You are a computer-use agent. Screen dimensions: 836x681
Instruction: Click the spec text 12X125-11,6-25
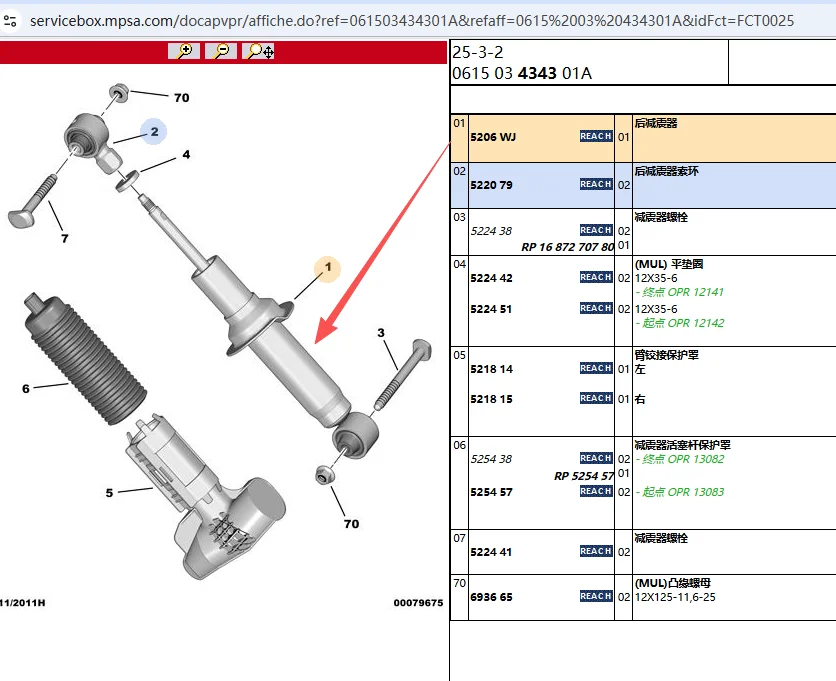point(675,597)
